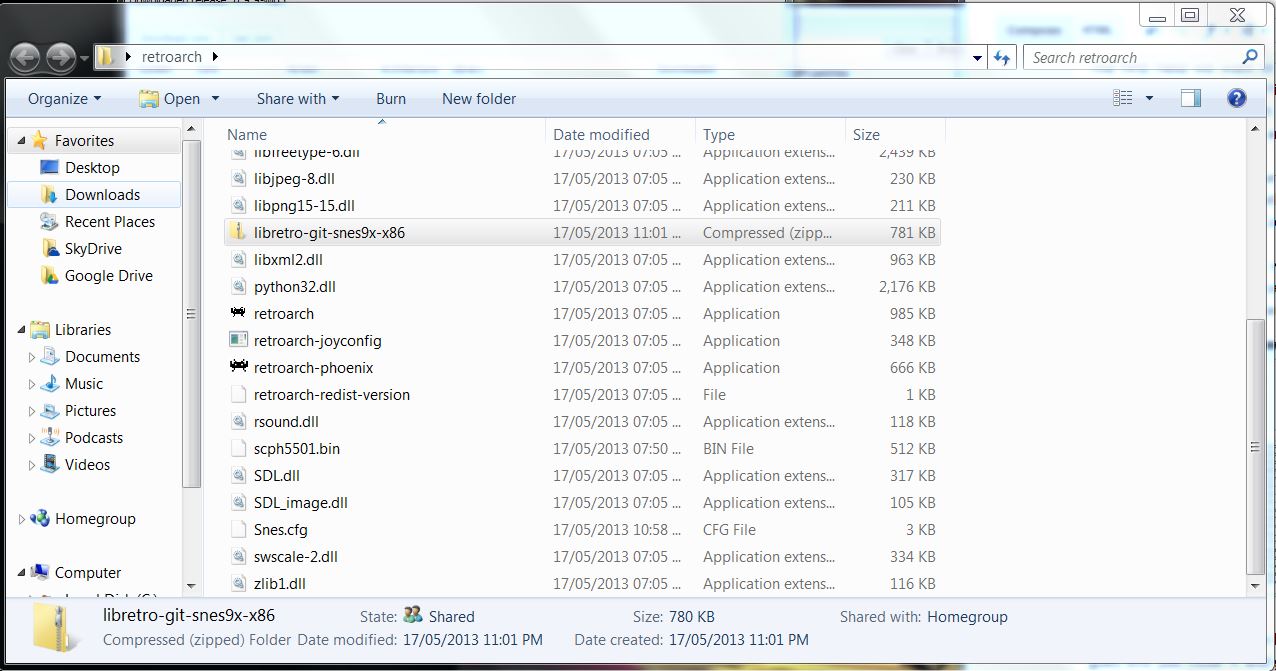Open the Help question mark icon

point(1236,98)
